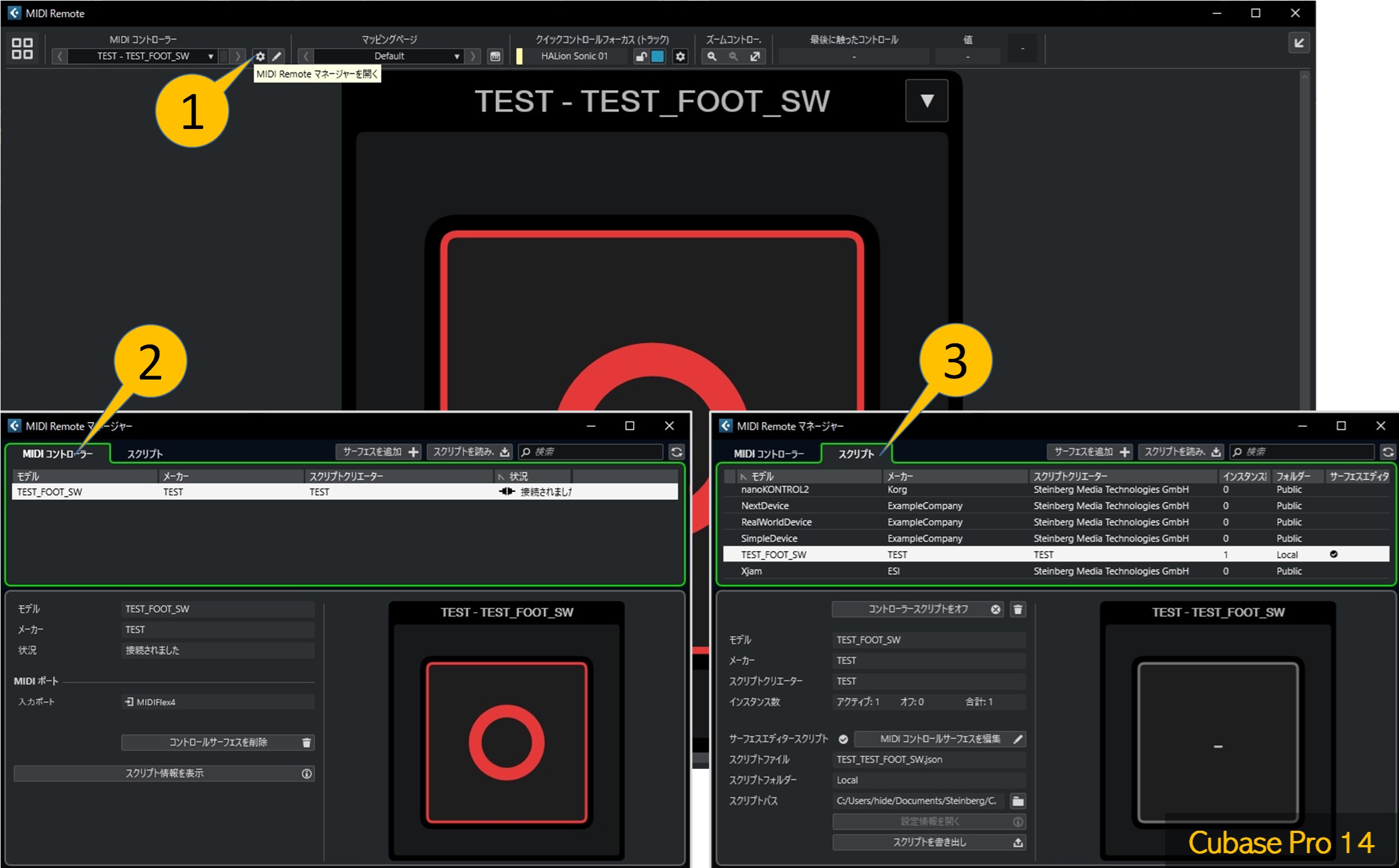Sort scripts by フォルダー column header

1297,476
